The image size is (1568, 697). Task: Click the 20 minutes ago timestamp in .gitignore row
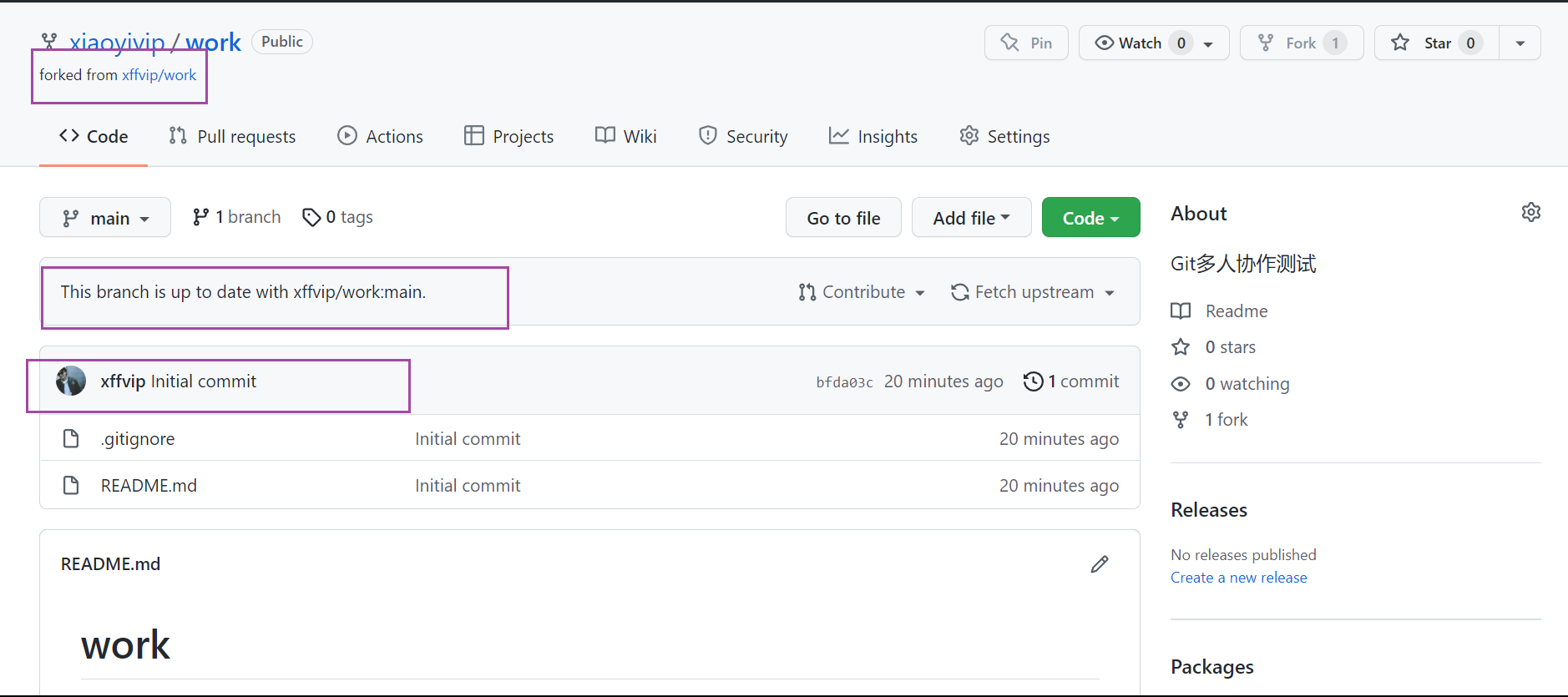click(1059, 439)
